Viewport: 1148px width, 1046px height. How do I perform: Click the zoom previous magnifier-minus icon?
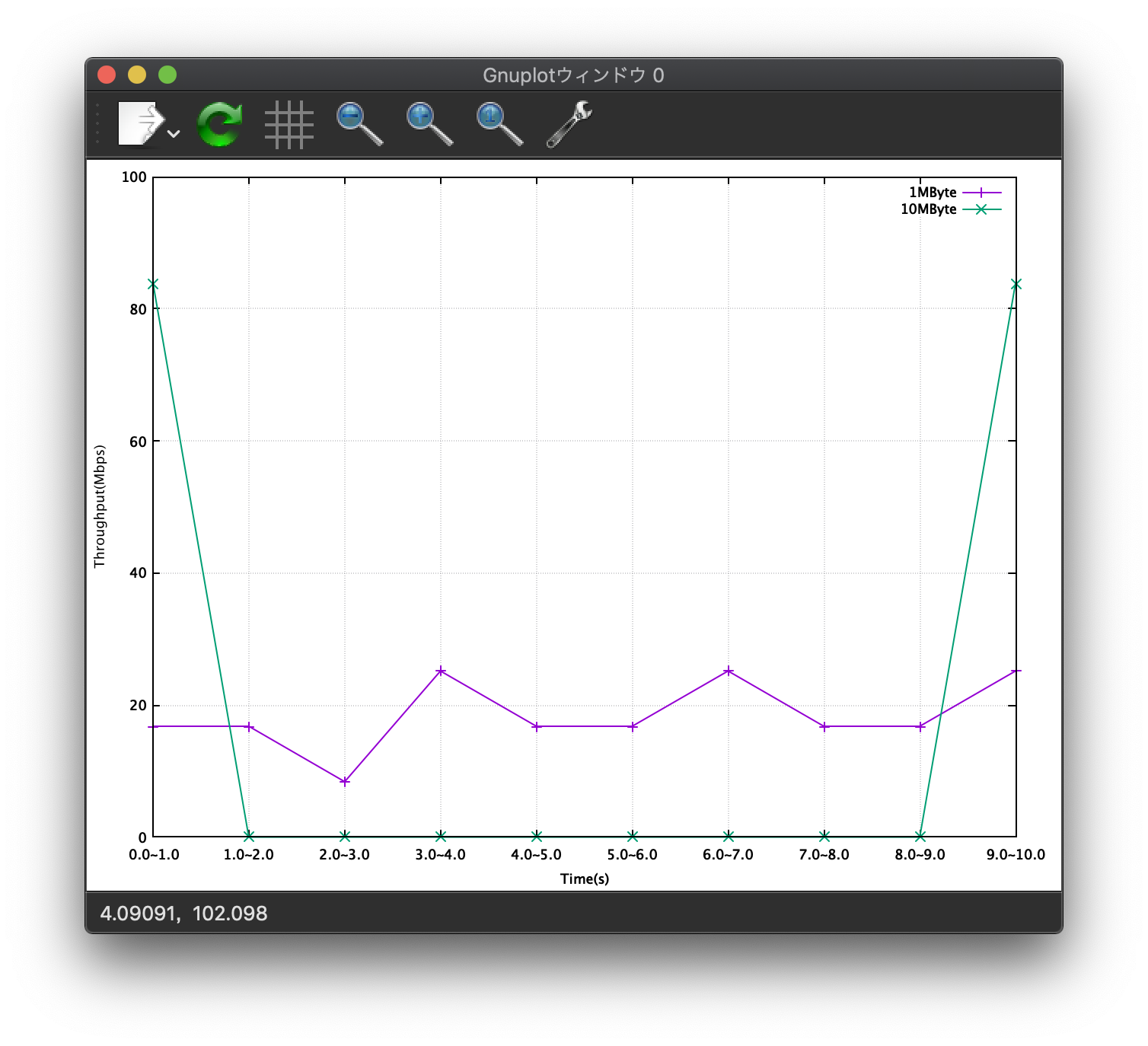[358, 124]
